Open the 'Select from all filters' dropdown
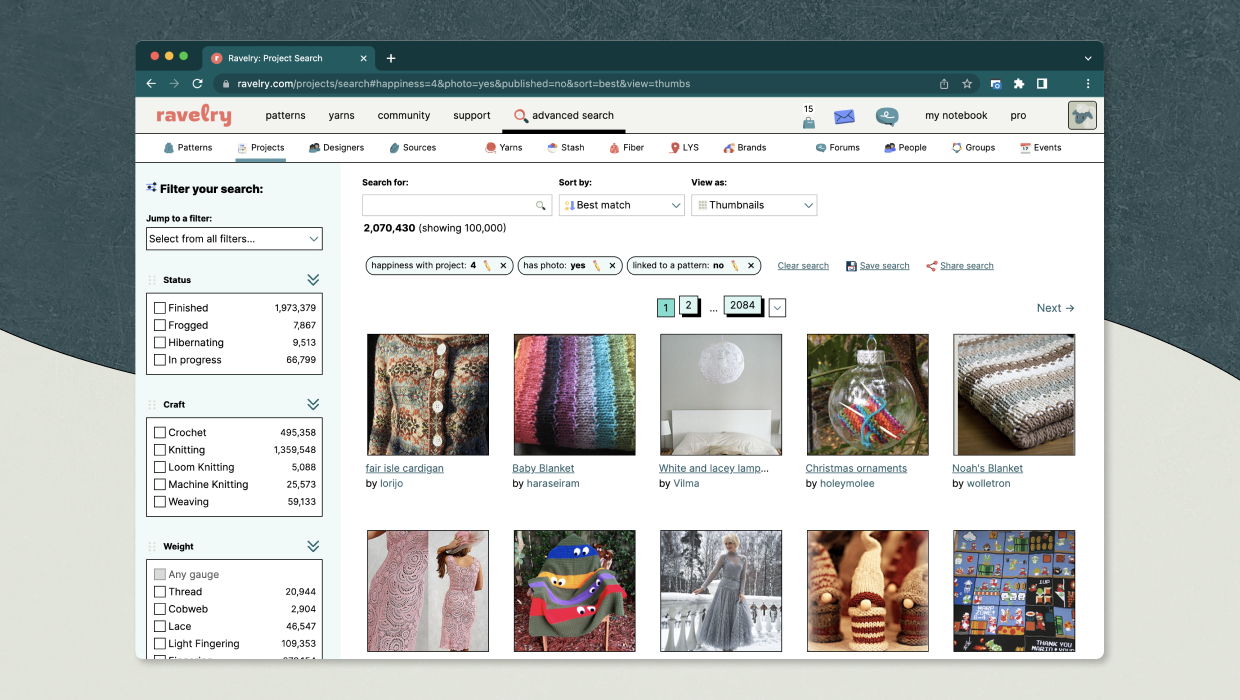This screenshot has height=700, width=1240. (234, 238)
